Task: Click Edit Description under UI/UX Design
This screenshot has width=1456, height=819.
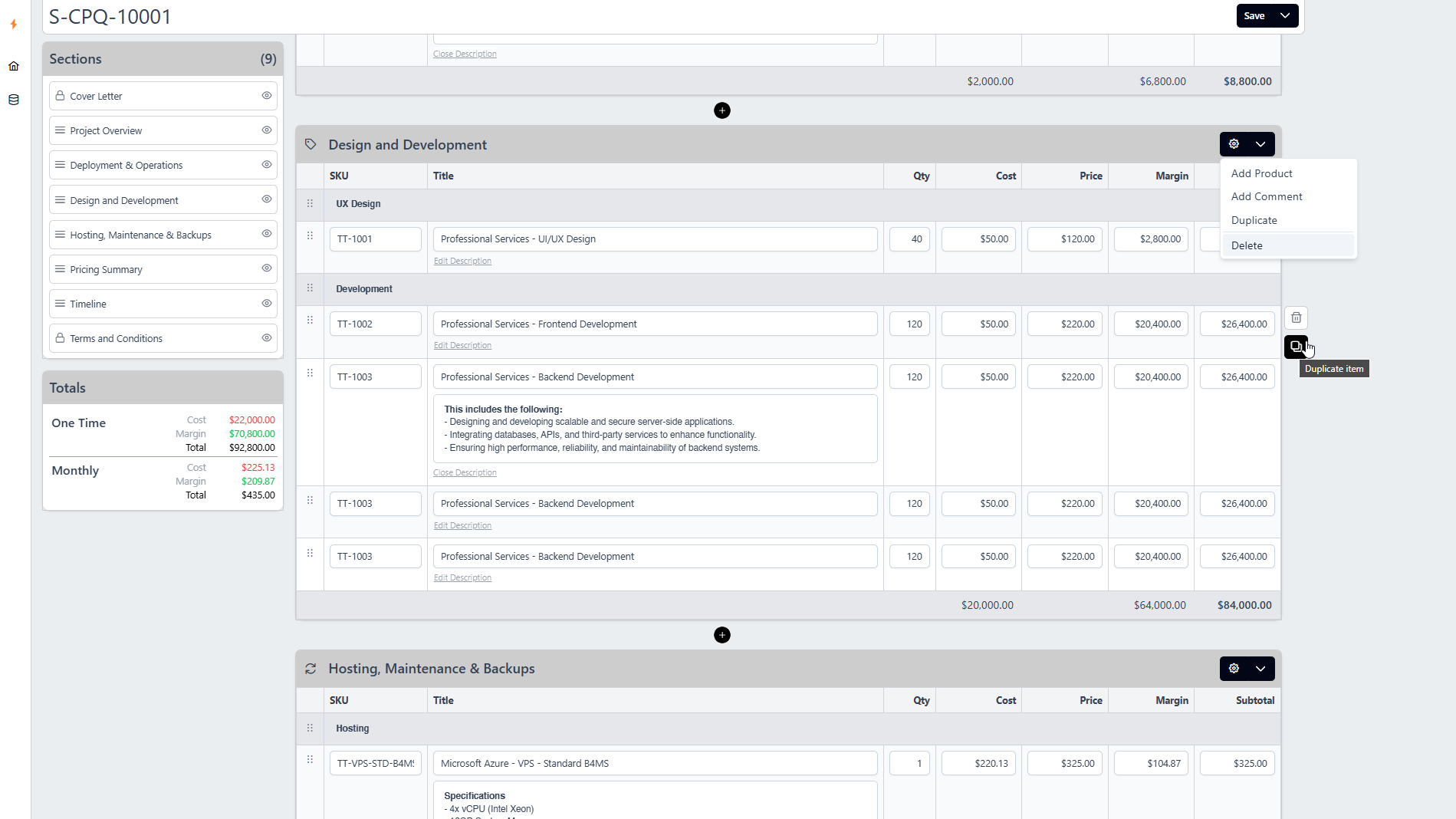Action: click(462, 261)
